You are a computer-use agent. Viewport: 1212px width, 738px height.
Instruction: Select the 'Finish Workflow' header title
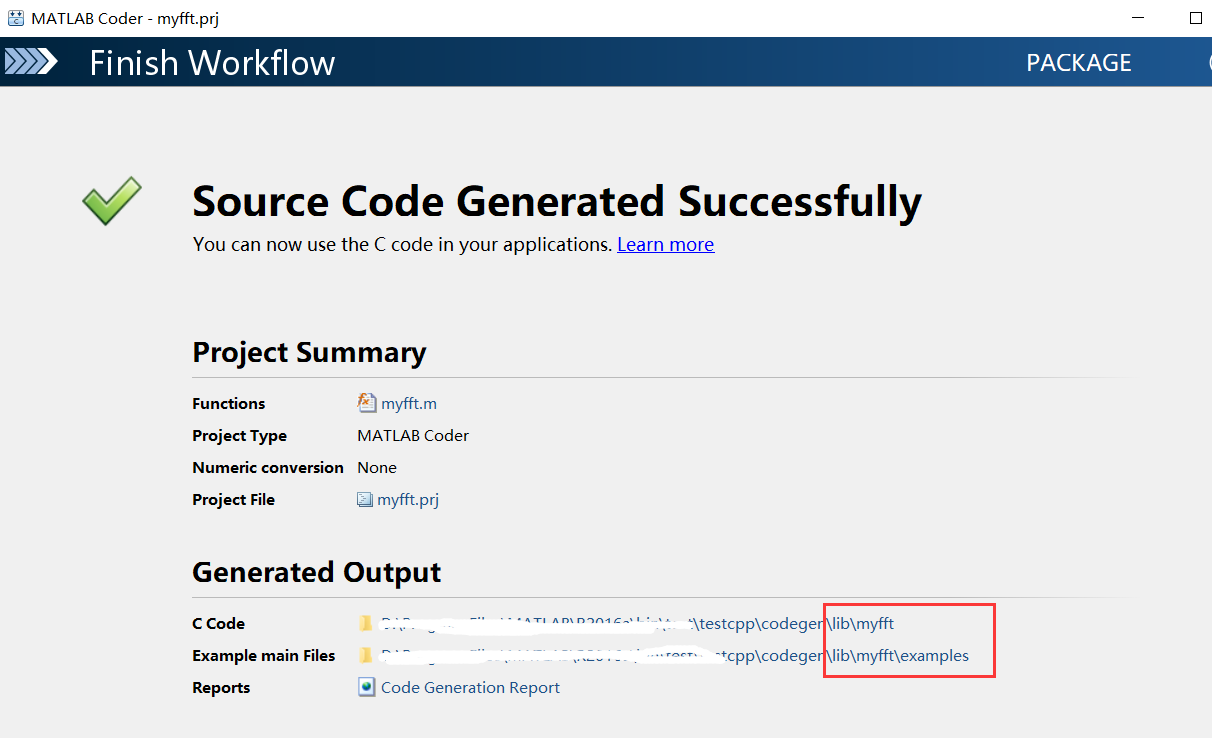[212, 63]
